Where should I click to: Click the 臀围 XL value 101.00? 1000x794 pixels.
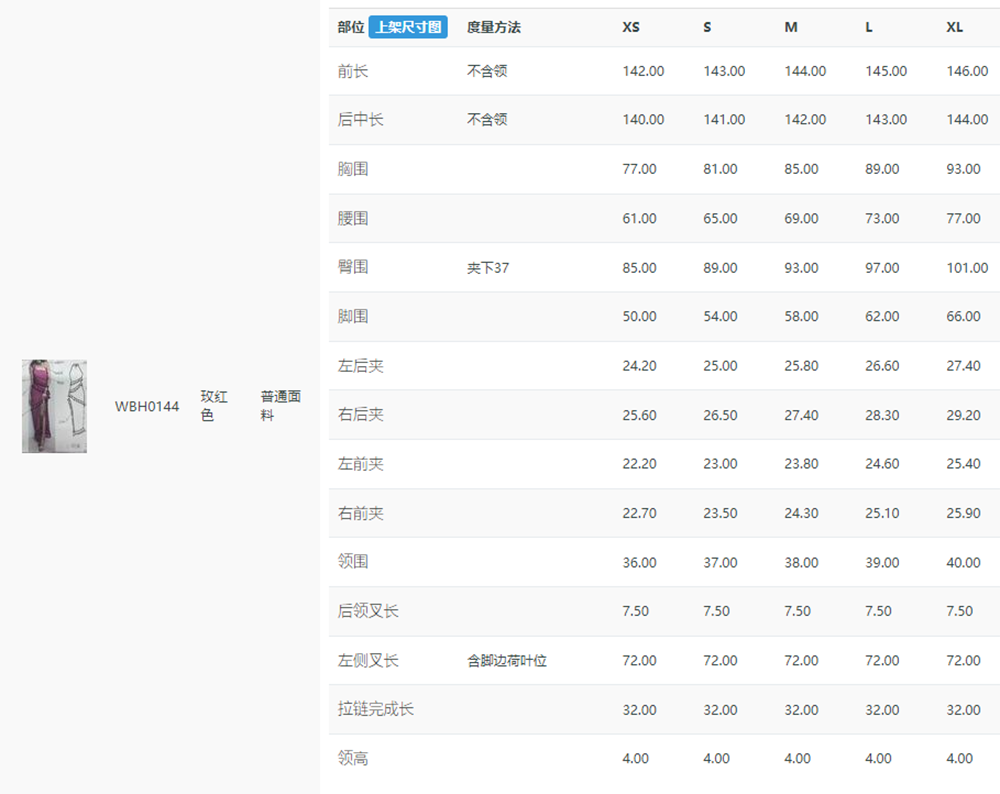click(x=967, y=268)
